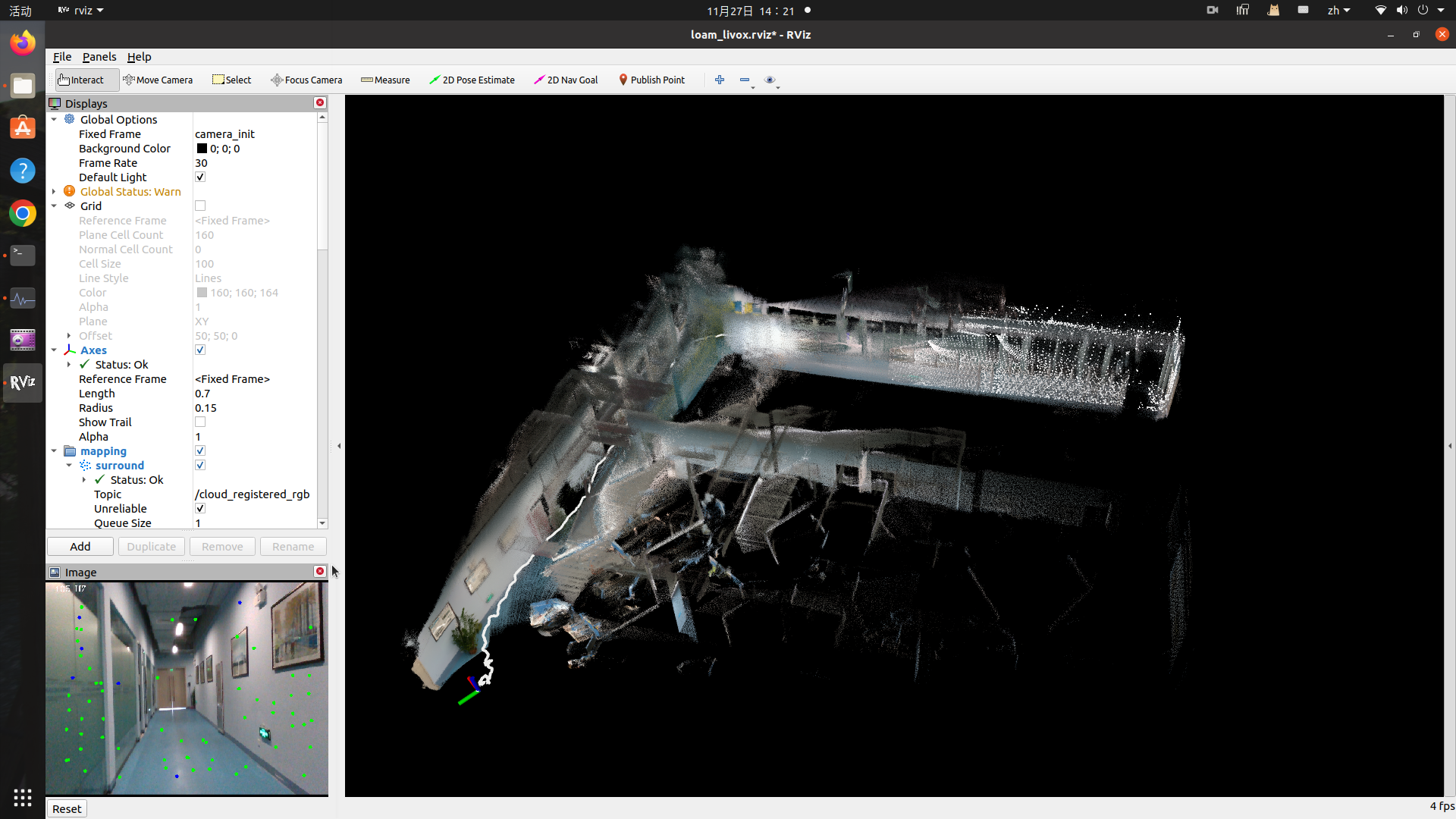Click the Global Options gear icon
The width and height of the screenshot is (1456, 819).
tap(70, 119)
